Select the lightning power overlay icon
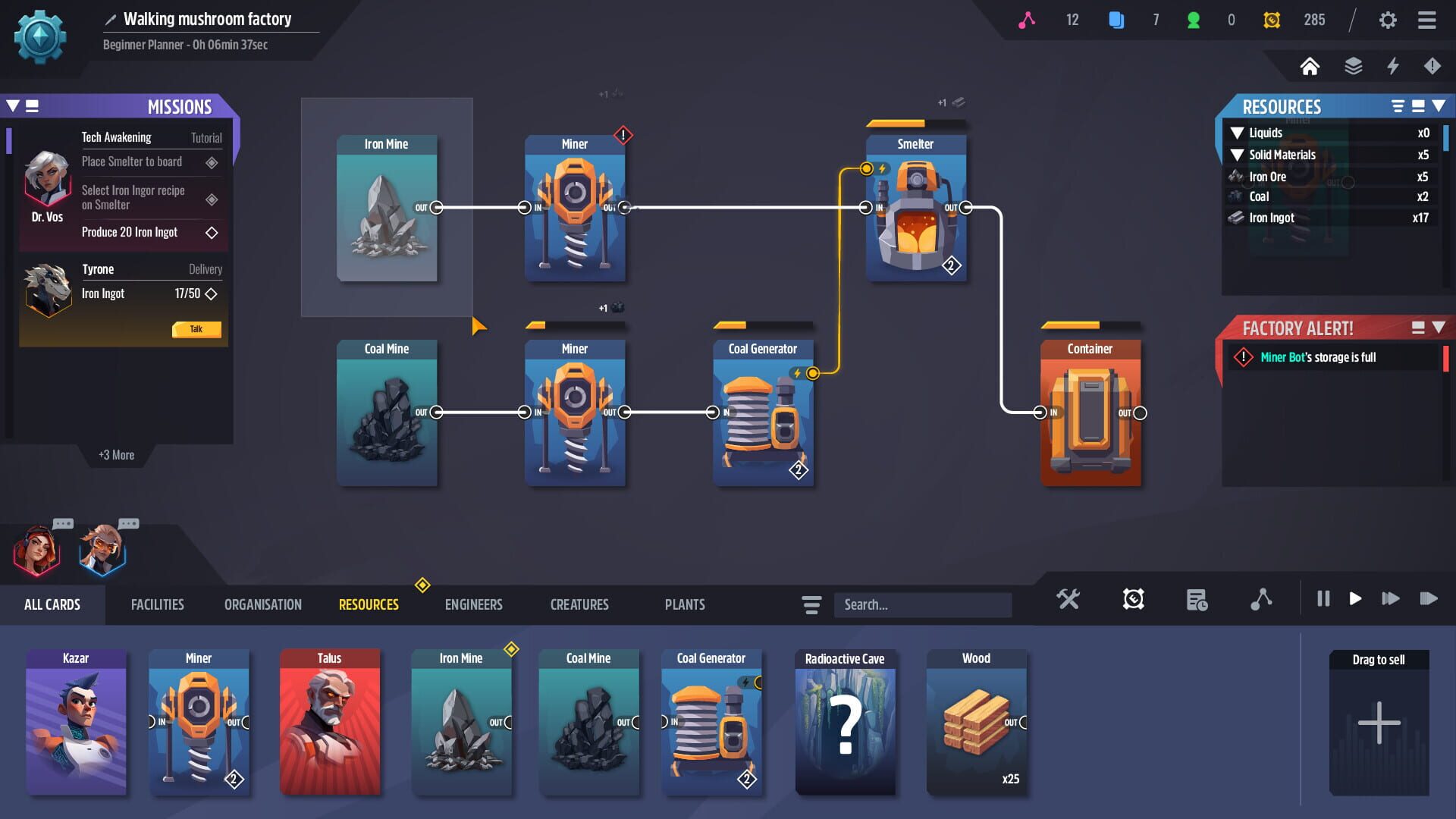The height and width of the screenshot is (819, 1456). click(x=1393, y=67)
